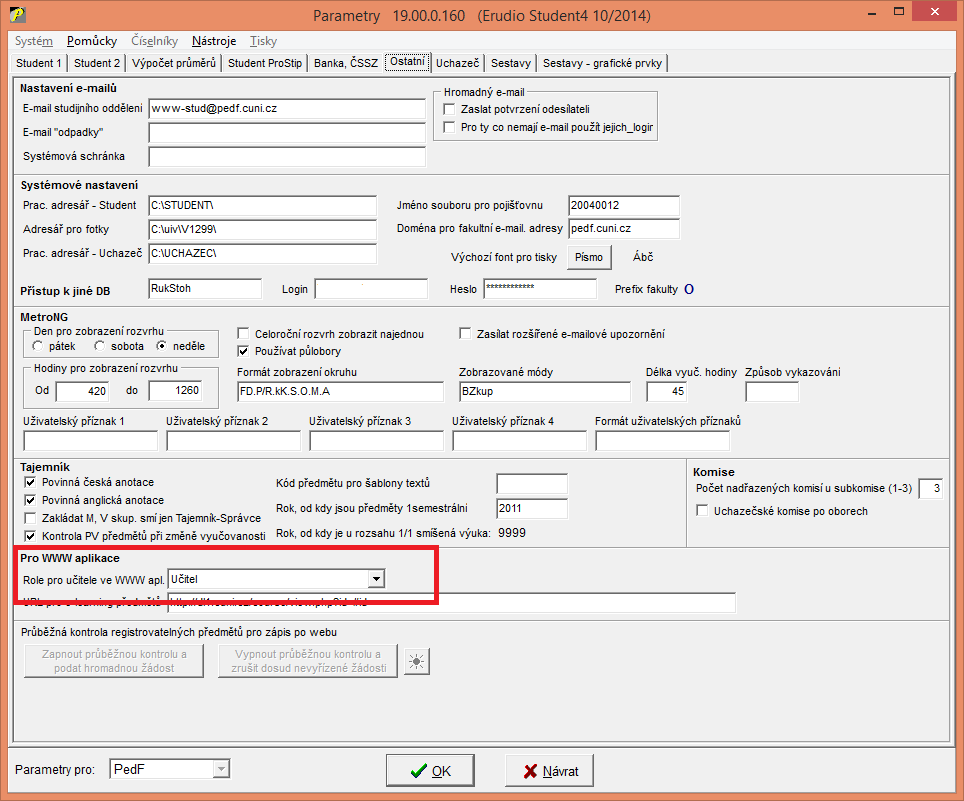964x801 pixels.
Task: Click the sun icon button
Action: (416, 660)
